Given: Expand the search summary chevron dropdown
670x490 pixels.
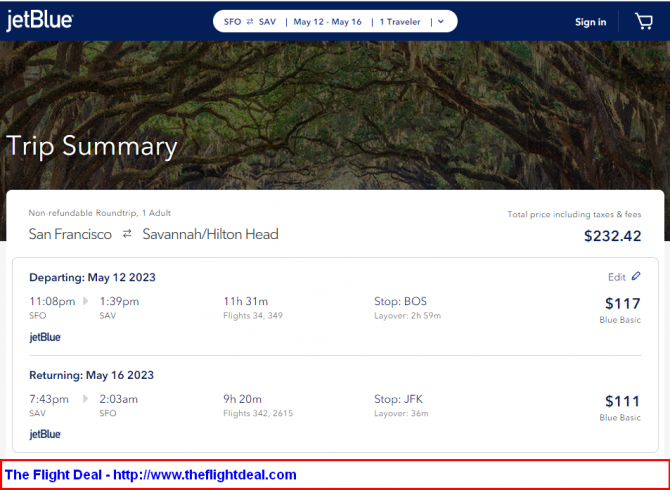Looking at the screenshot, I should [x=441, y=22].
